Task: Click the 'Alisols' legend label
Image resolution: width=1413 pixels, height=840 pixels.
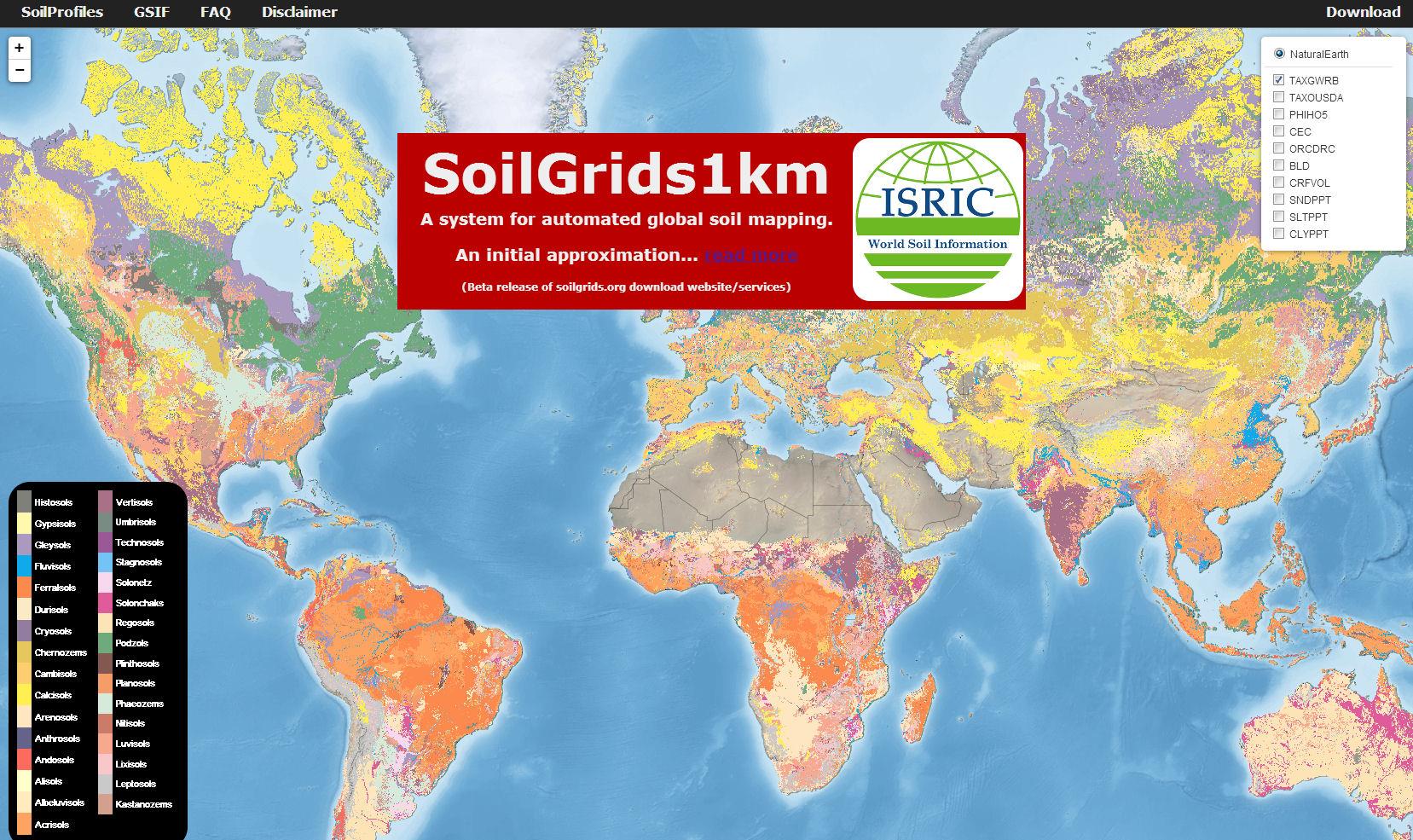Action: [x=49, y=781]
